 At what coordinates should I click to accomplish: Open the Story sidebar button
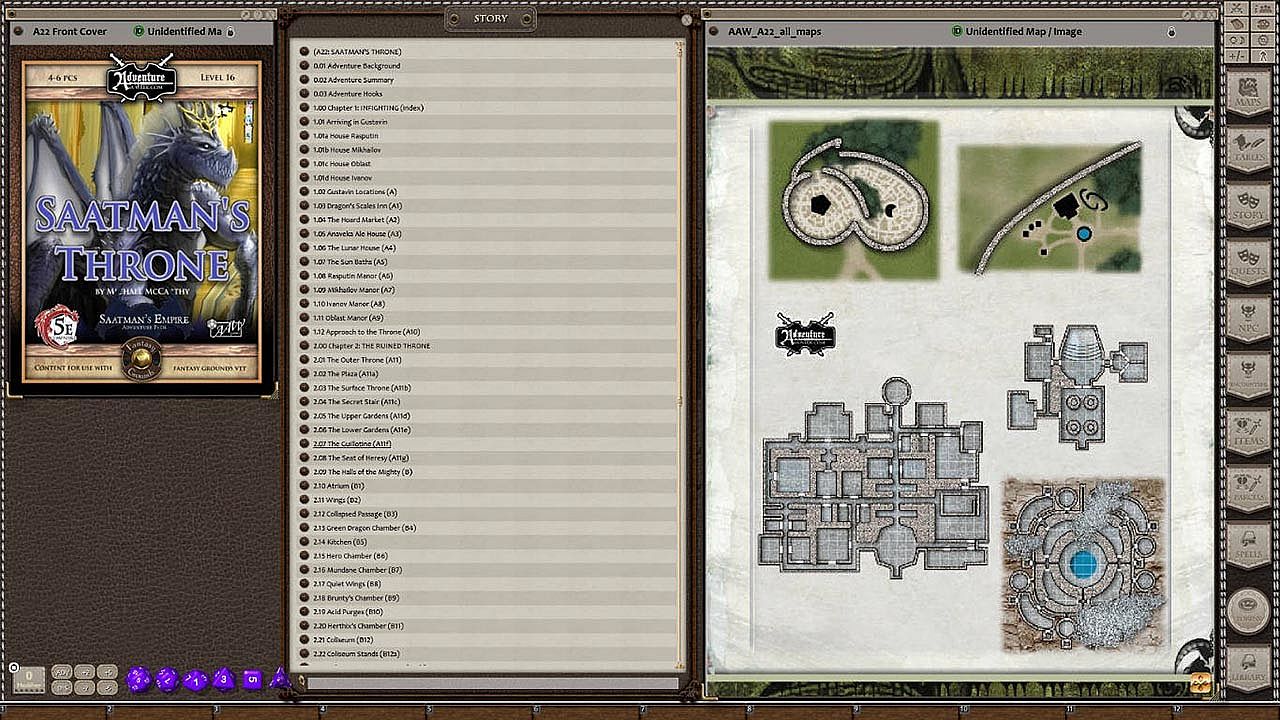coord(1248,205)
